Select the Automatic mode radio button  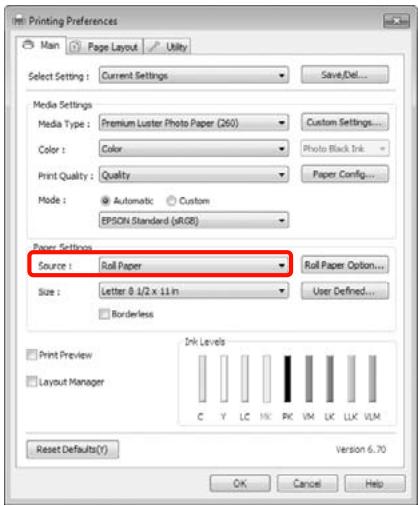105,201
